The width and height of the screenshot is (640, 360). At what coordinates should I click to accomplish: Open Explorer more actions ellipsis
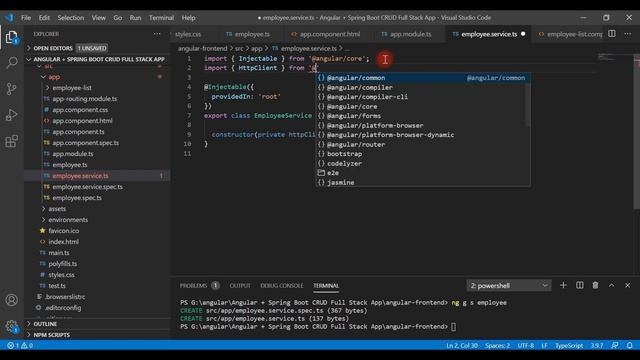click(157, 34)
